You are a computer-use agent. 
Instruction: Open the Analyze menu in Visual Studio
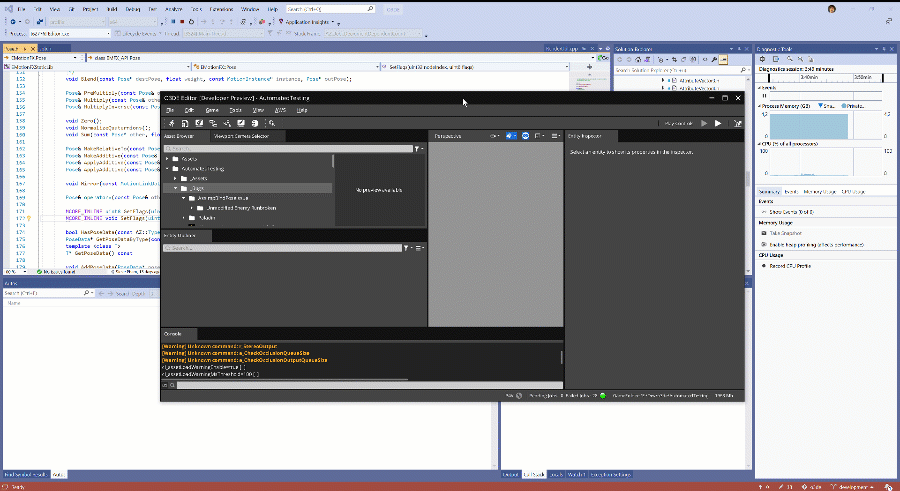[173, 9]
